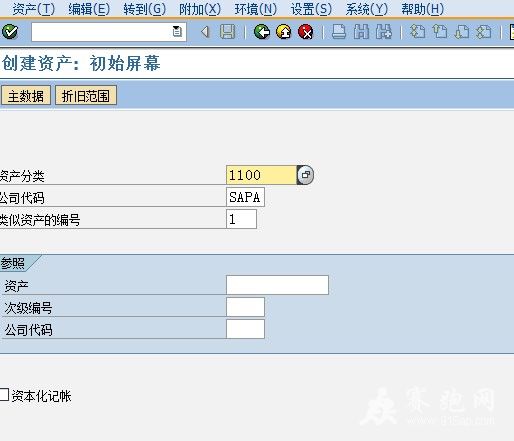Open the 设置(S) menu

tap(311, 9)
